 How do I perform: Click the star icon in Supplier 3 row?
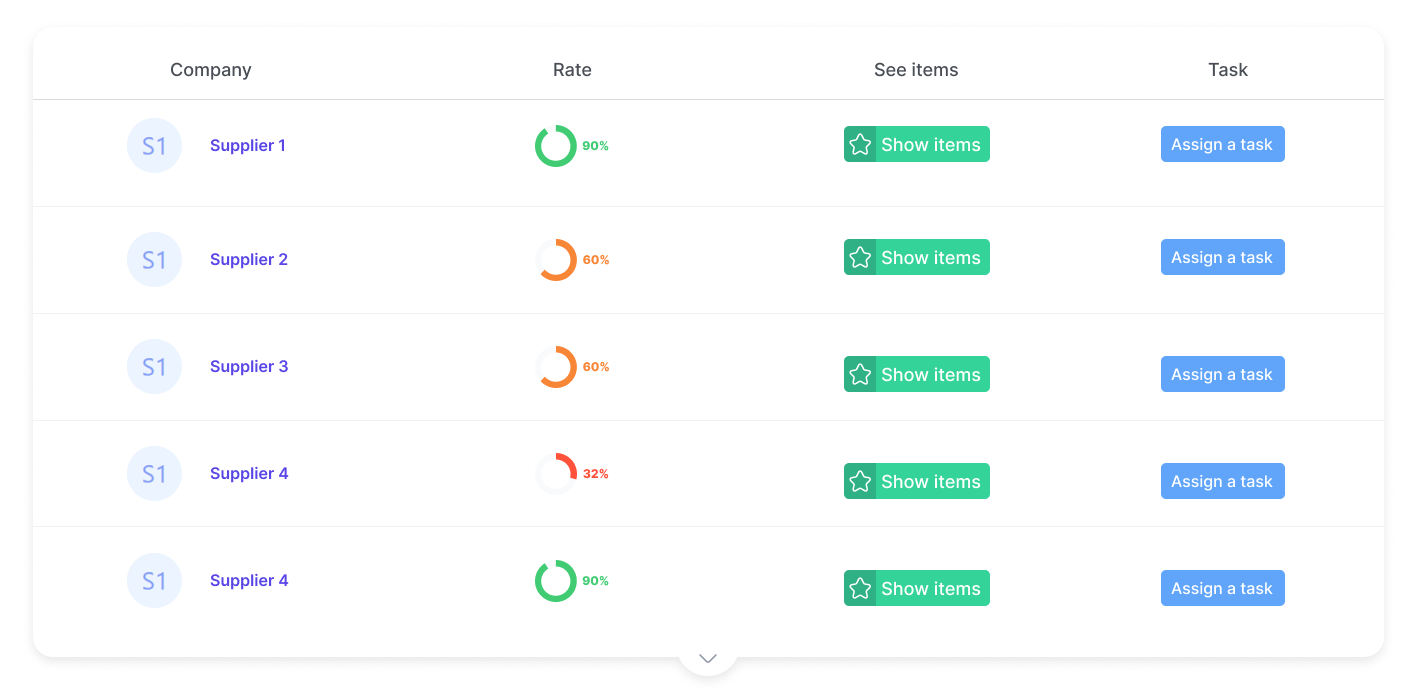tap(860, 375)
